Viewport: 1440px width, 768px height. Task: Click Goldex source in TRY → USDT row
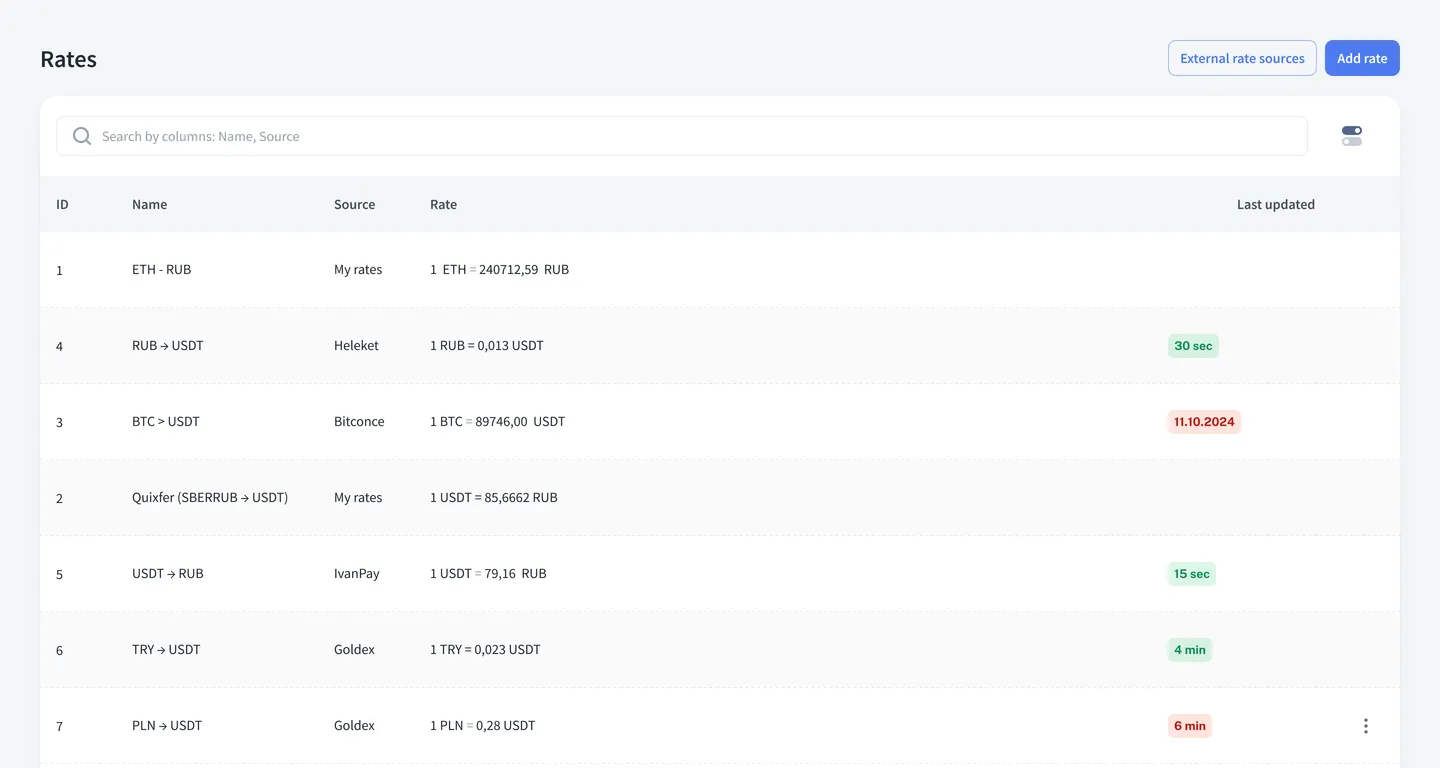[354, 650]
